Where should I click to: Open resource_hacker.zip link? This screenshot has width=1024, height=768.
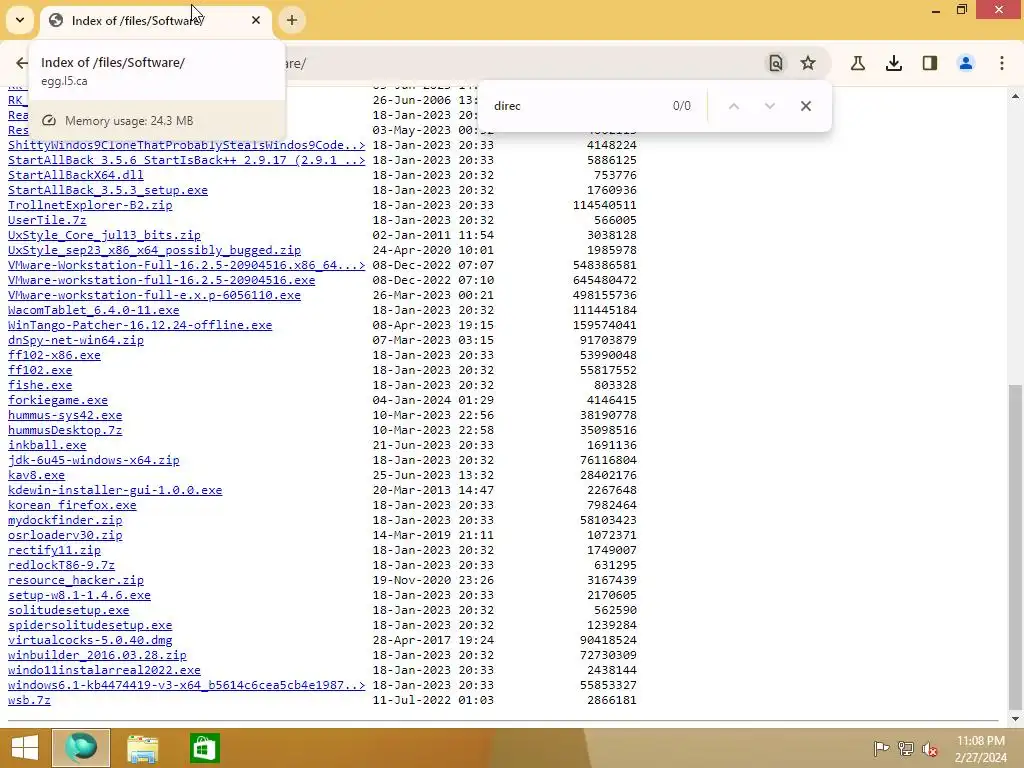(76, 581)
